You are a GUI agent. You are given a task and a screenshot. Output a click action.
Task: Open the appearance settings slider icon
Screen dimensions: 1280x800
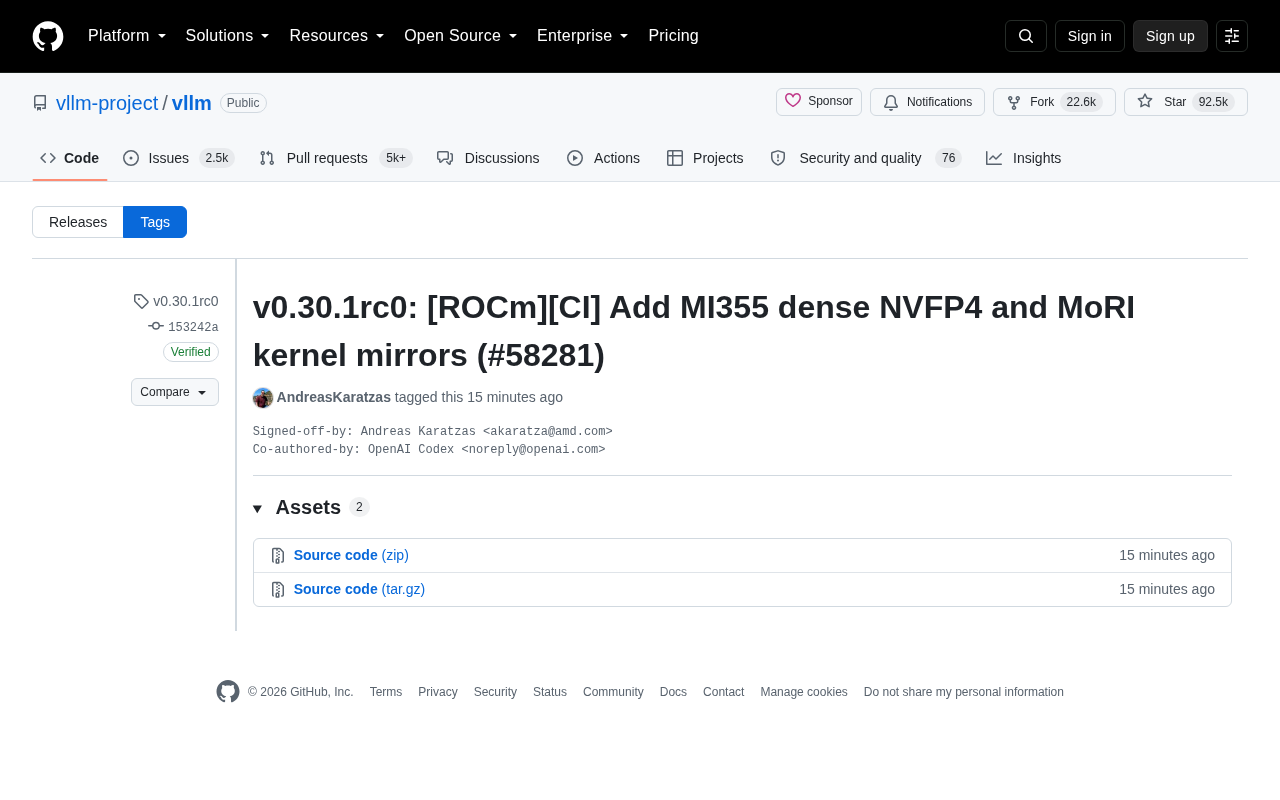pos(1232,36)
